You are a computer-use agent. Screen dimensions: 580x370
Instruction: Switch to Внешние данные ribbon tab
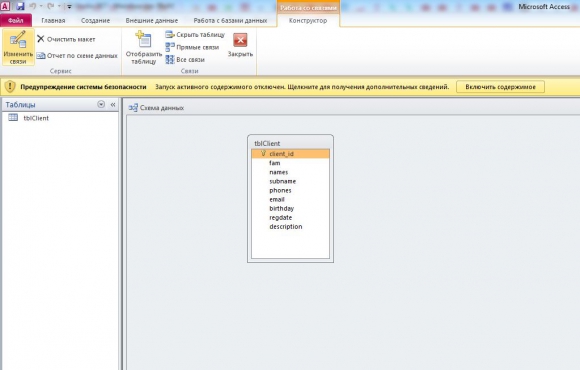152,20
